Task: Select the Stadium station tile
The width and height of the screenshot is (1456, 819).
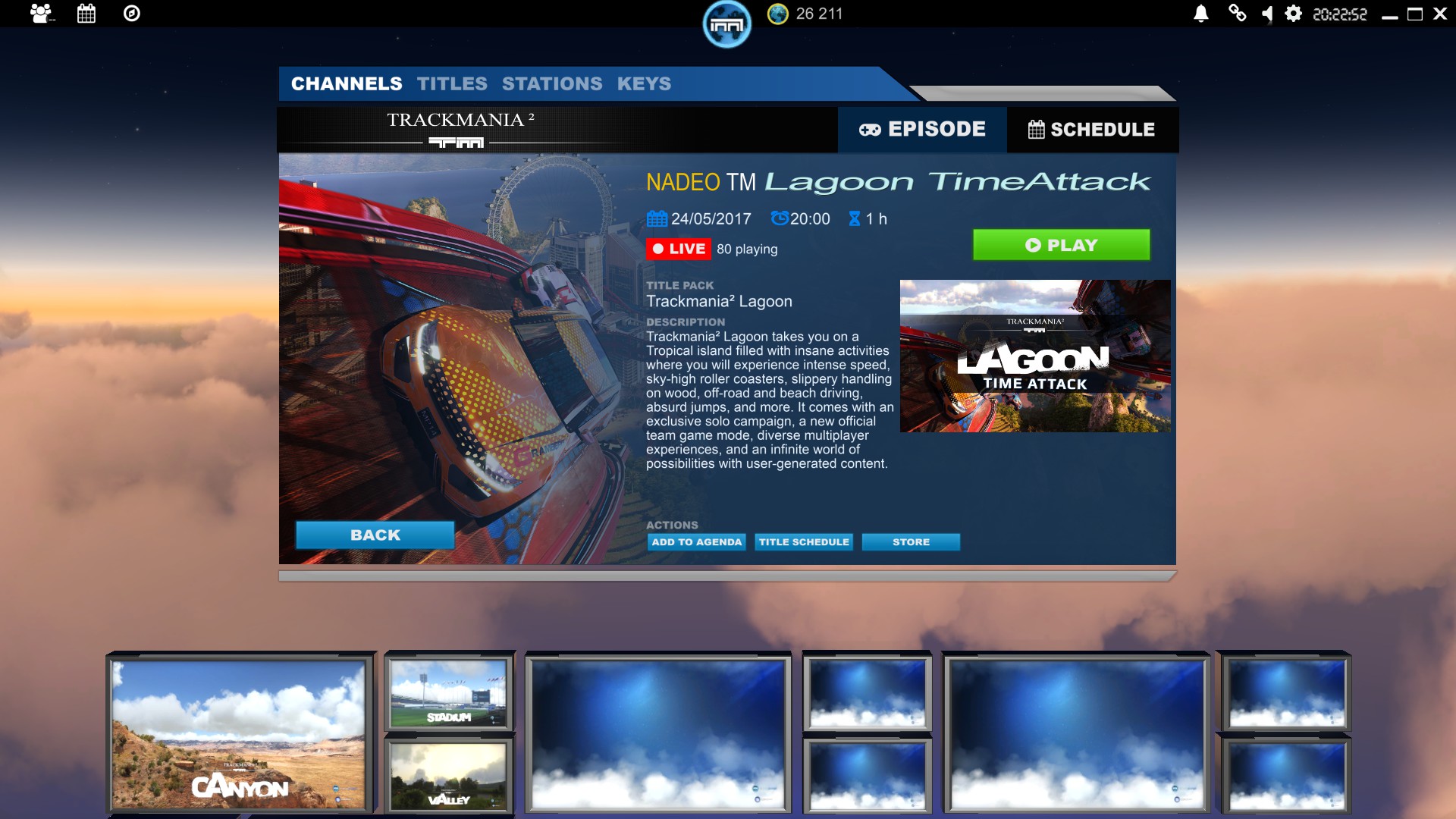Action: tap(449, 693)
